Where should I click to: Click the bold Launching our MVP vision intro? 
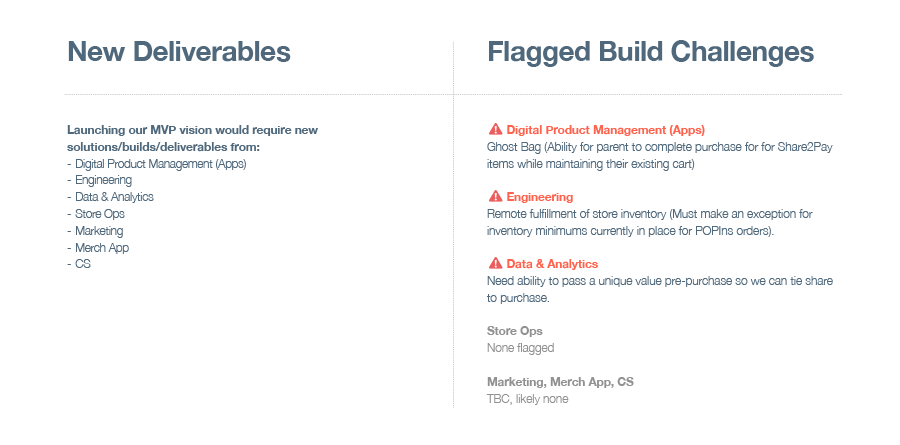tap(192, 138)
